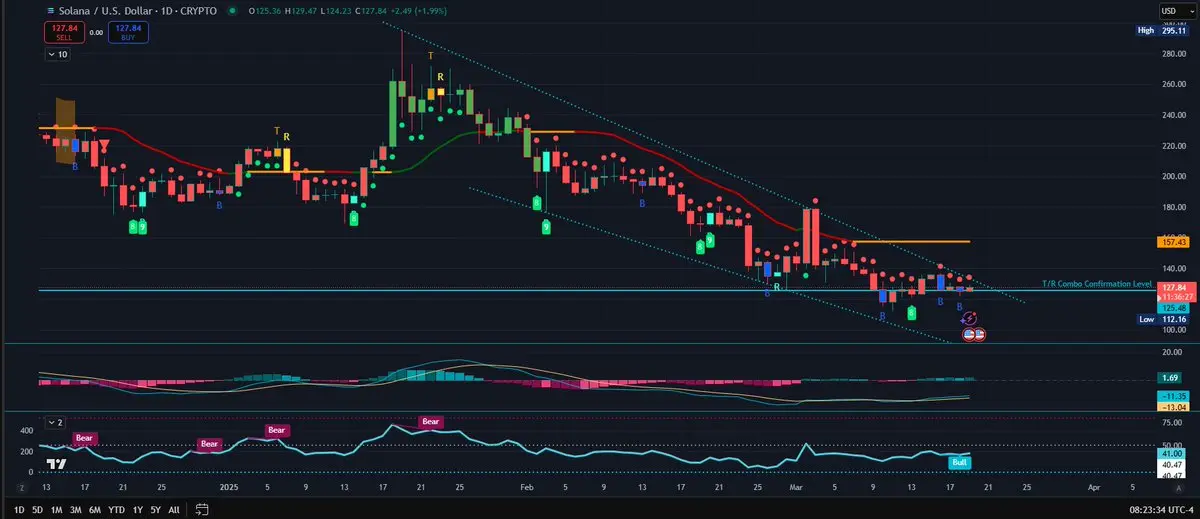Click the histogram value 1.69 label
This screenshot has height=519, width=1200.
1171,377
